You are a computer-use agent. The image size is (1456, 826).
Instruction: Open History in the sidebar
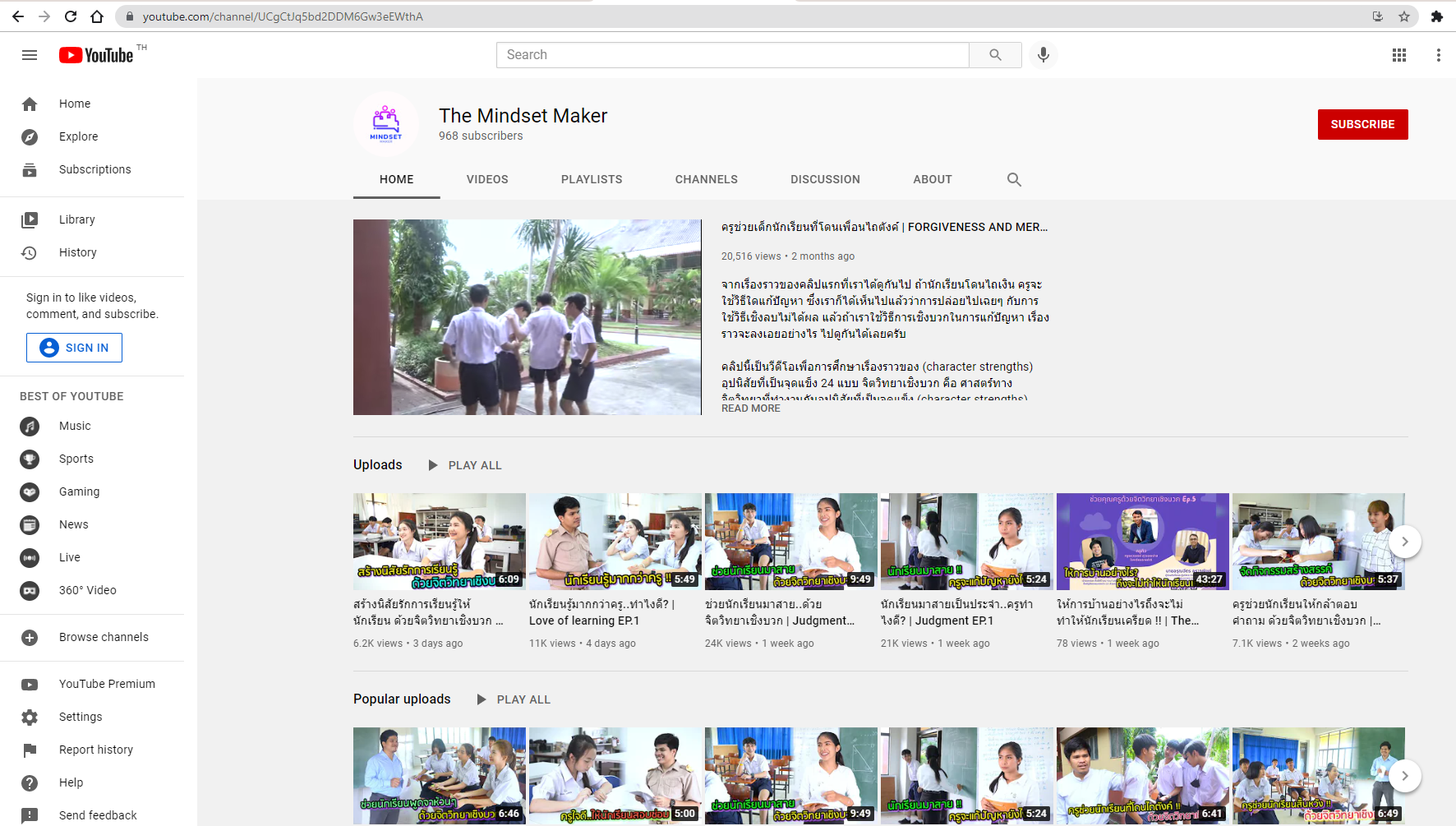pyautogui.click(x=77, y=252)
